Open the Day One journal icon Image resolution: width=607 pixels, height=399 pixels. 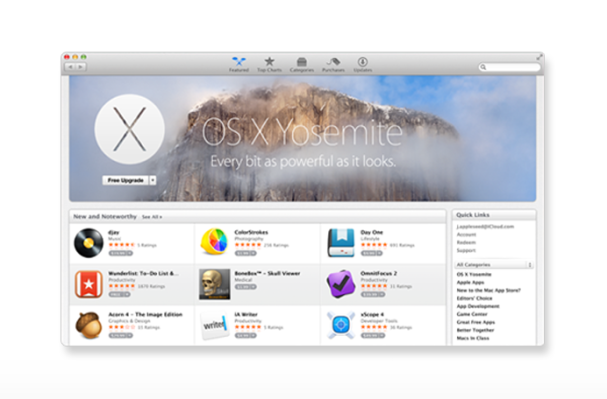point(341,243)
